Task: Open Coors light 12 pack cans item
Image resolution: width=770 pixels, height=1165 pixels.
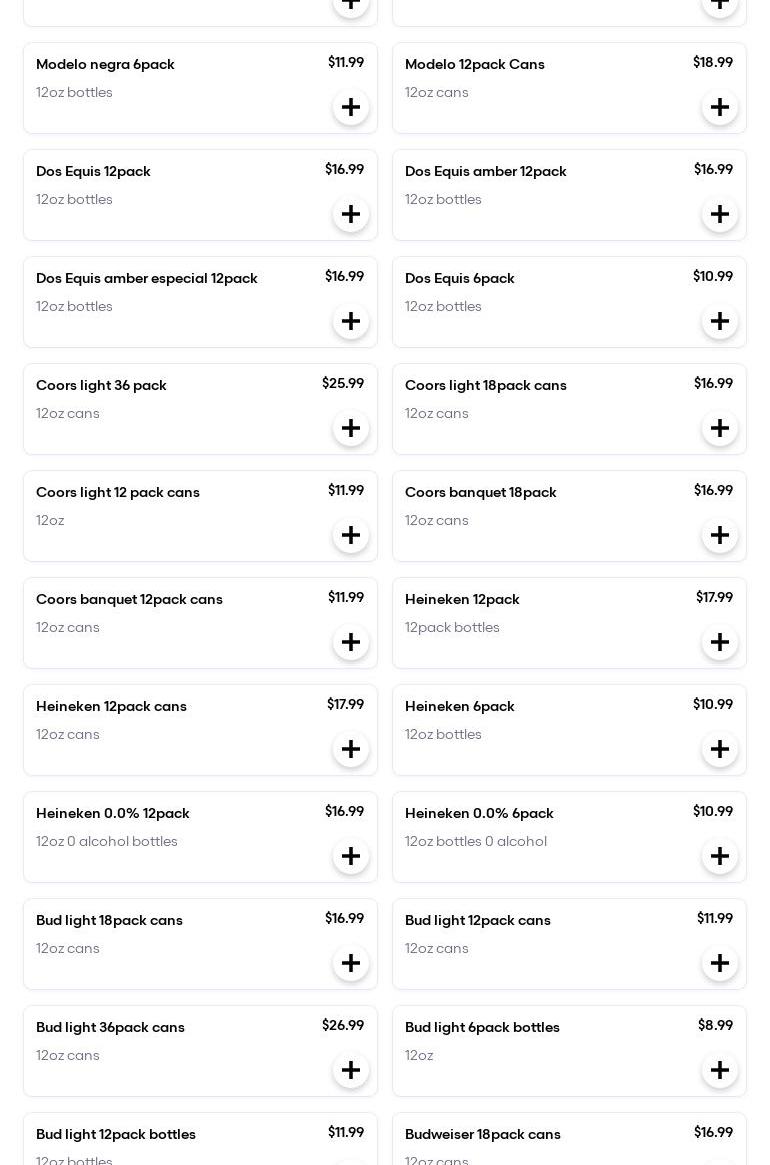Action: (118, 493)
